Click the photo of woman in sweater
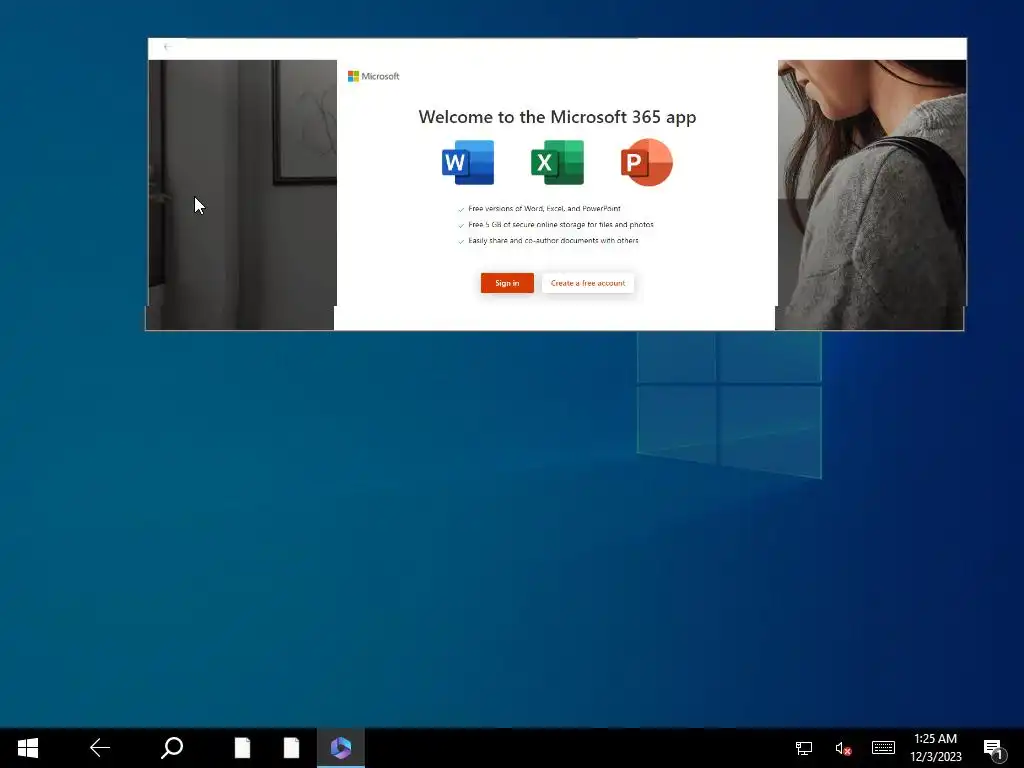This screenshot has width=1024, height=768. click(x=871, y=195)
